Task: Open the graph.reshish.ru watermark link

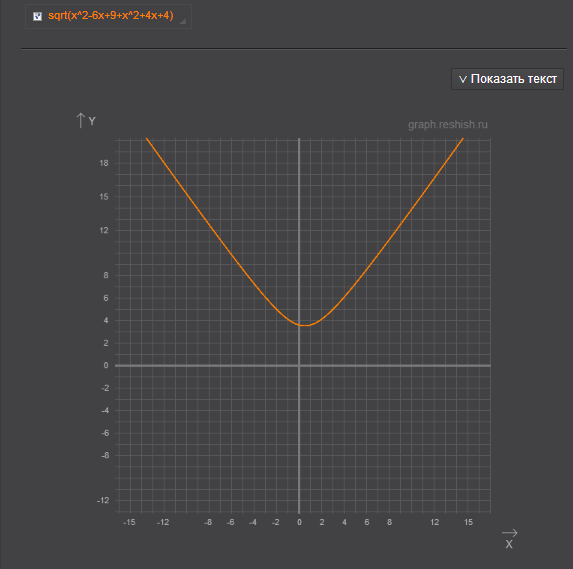Action: tap(448, 125)
